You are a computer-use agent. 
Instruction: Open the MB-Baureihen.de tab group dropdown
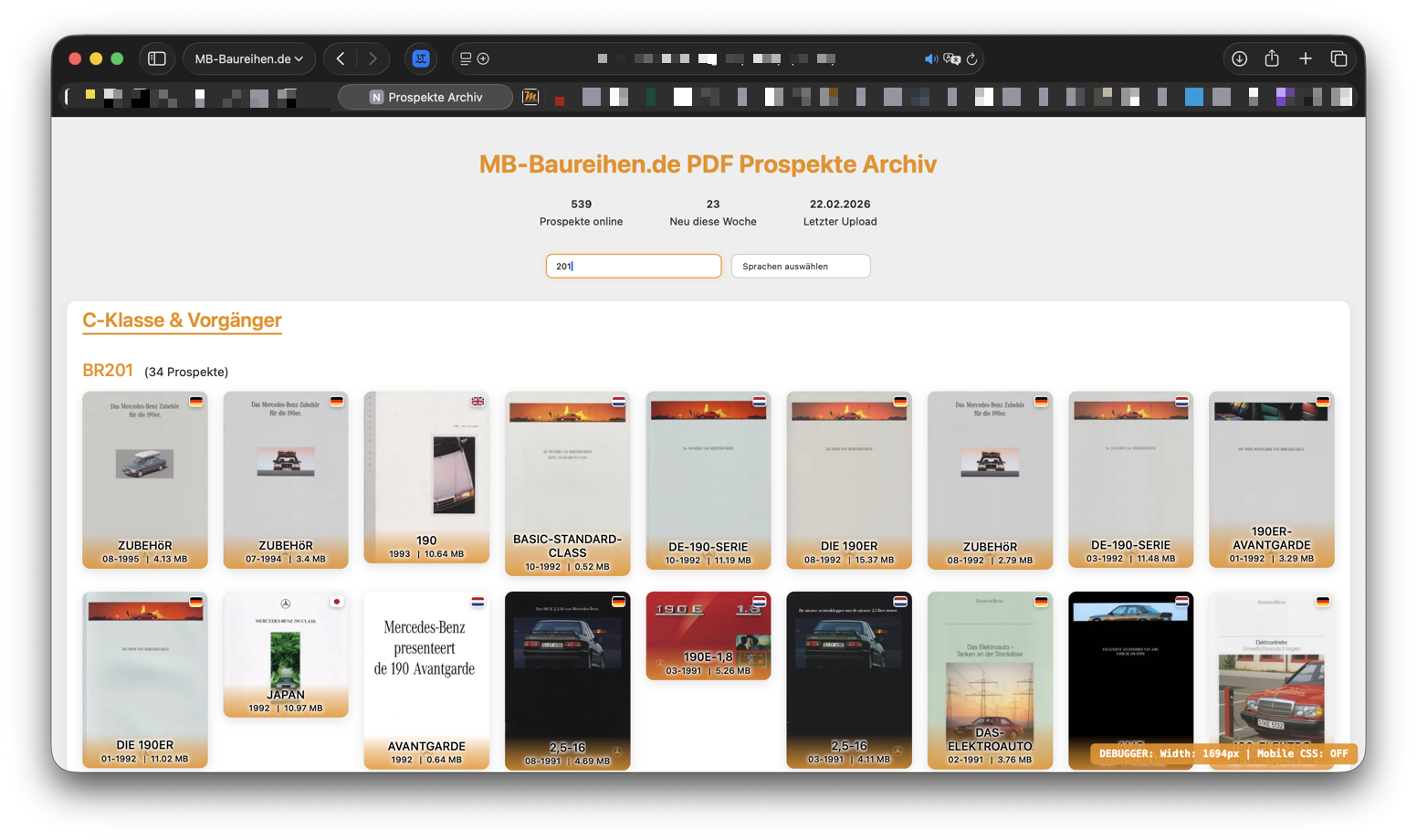pyautogui.click(x=248, y=58)
